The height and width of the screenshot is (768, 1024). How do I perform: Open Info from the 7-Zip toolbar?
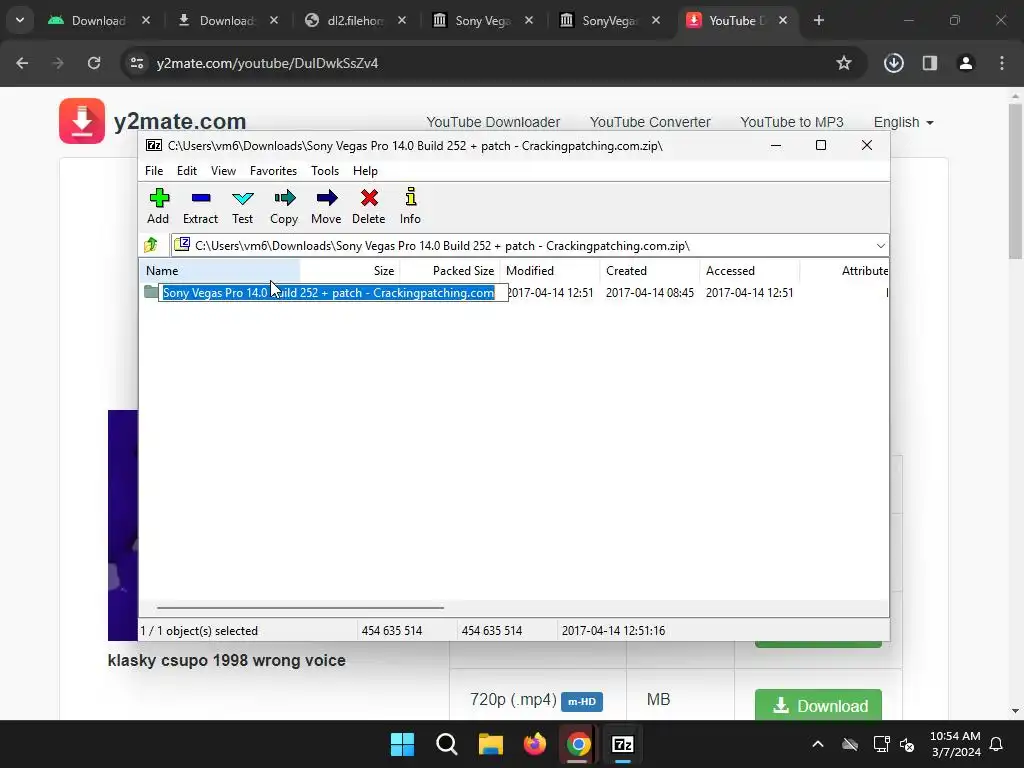[410, 206]
